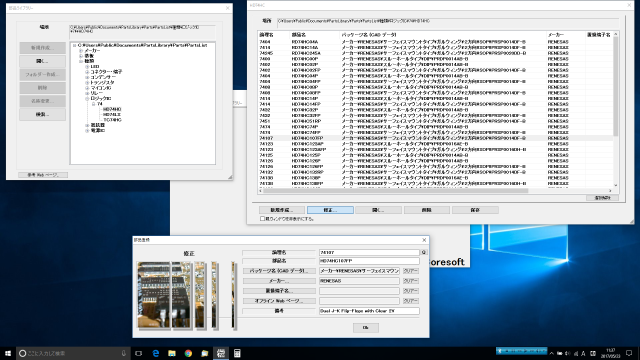Open the 参考 Web ページ button
Viewport: 640px width, 360px height.
(43, 175)
